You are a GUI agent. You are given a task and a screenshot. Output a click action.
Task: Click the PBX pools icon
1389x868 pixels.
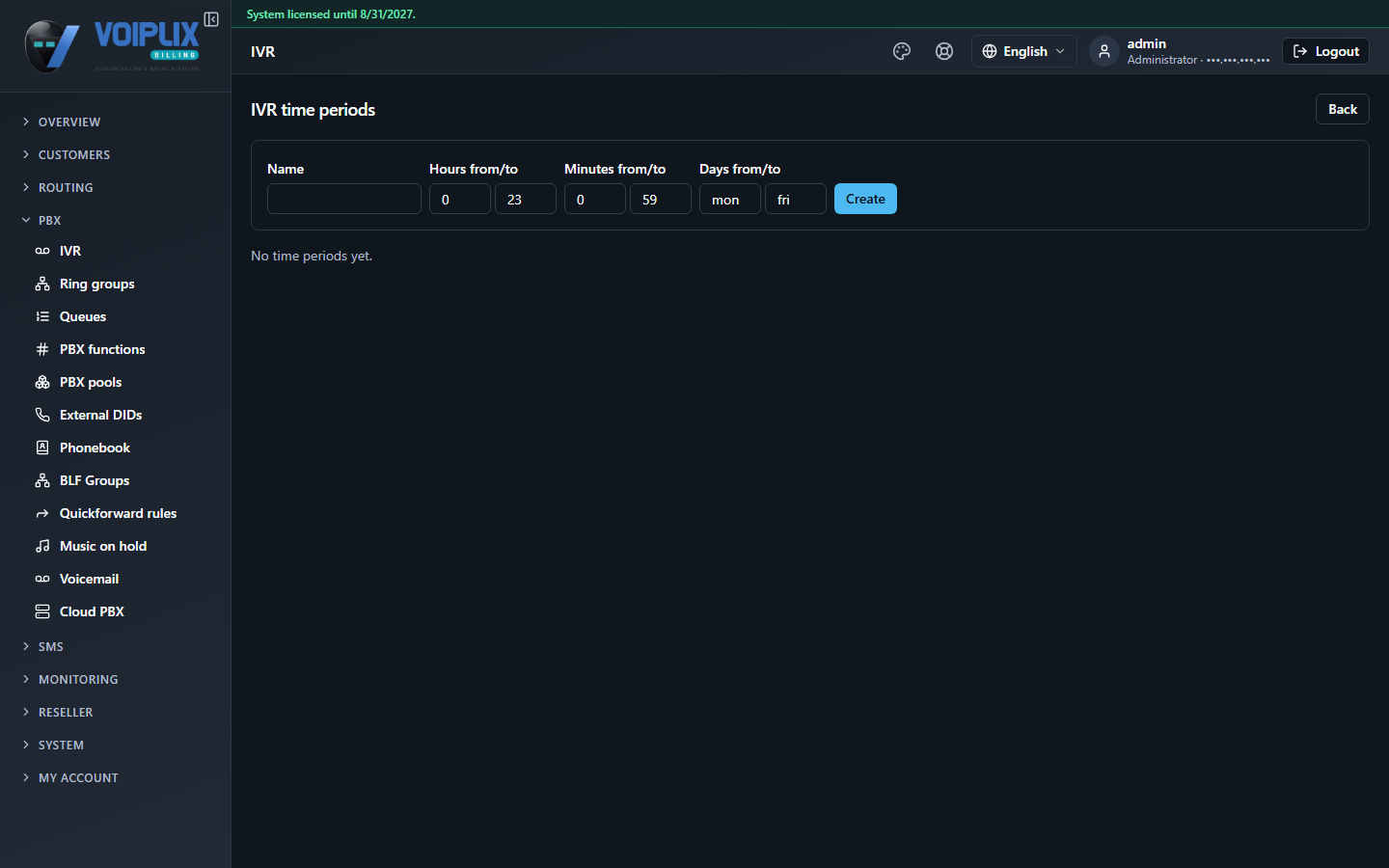[42, 382]
